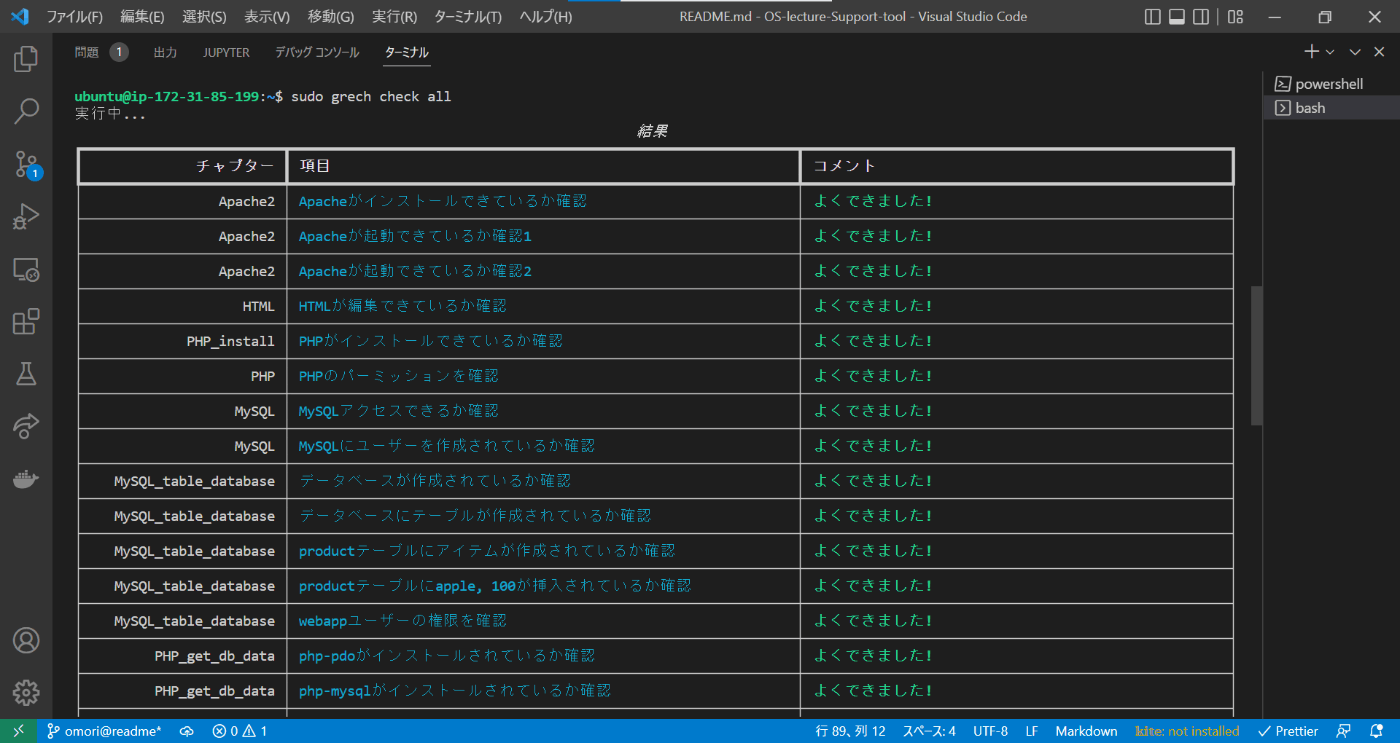Click the omori@readme* branch in status bar
The width and height of the screenshot is (1400, 743).
click(x=105, y=731)
